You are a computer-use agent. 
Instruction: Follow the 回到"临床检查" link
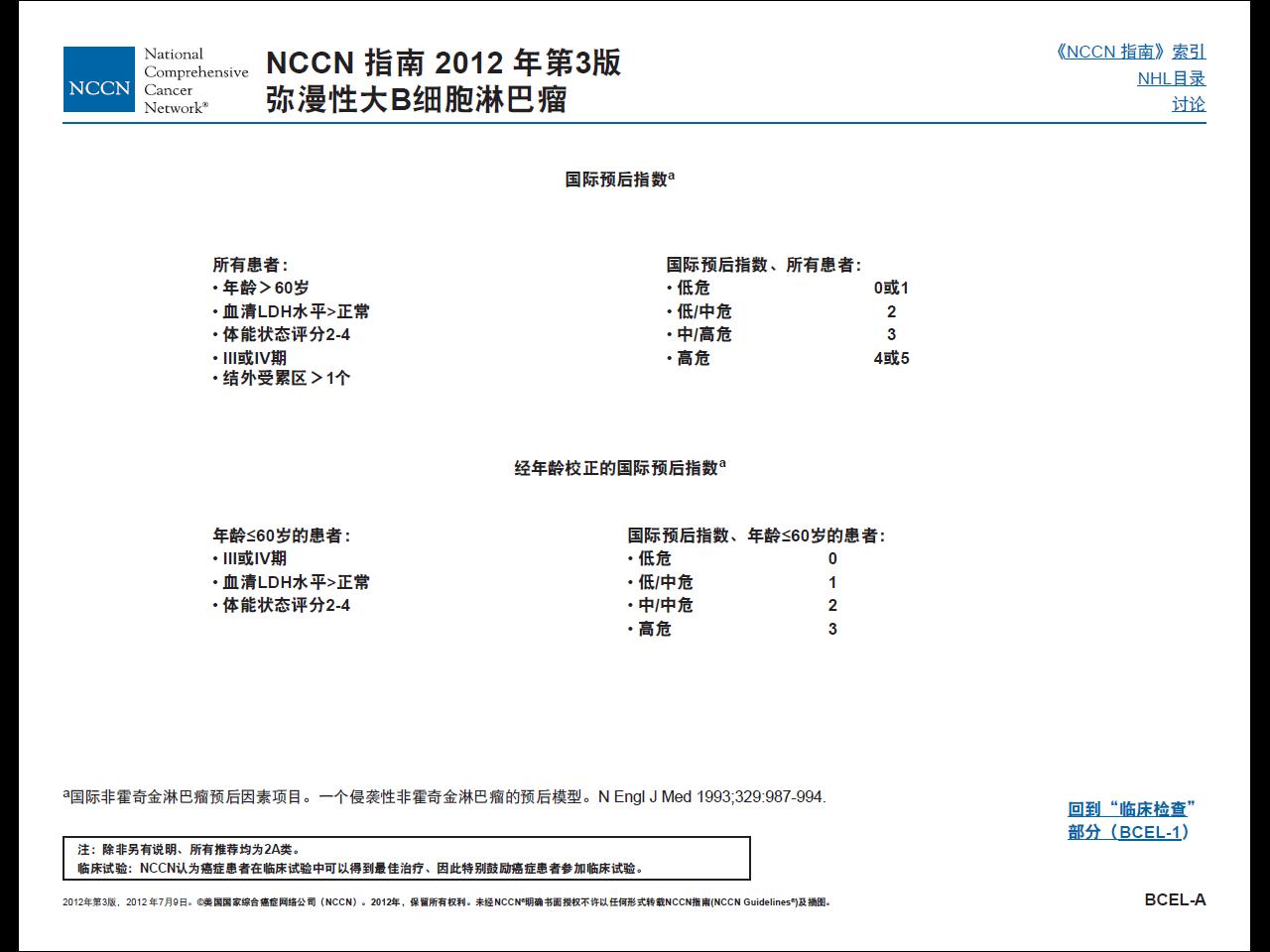coord(1132,809)
